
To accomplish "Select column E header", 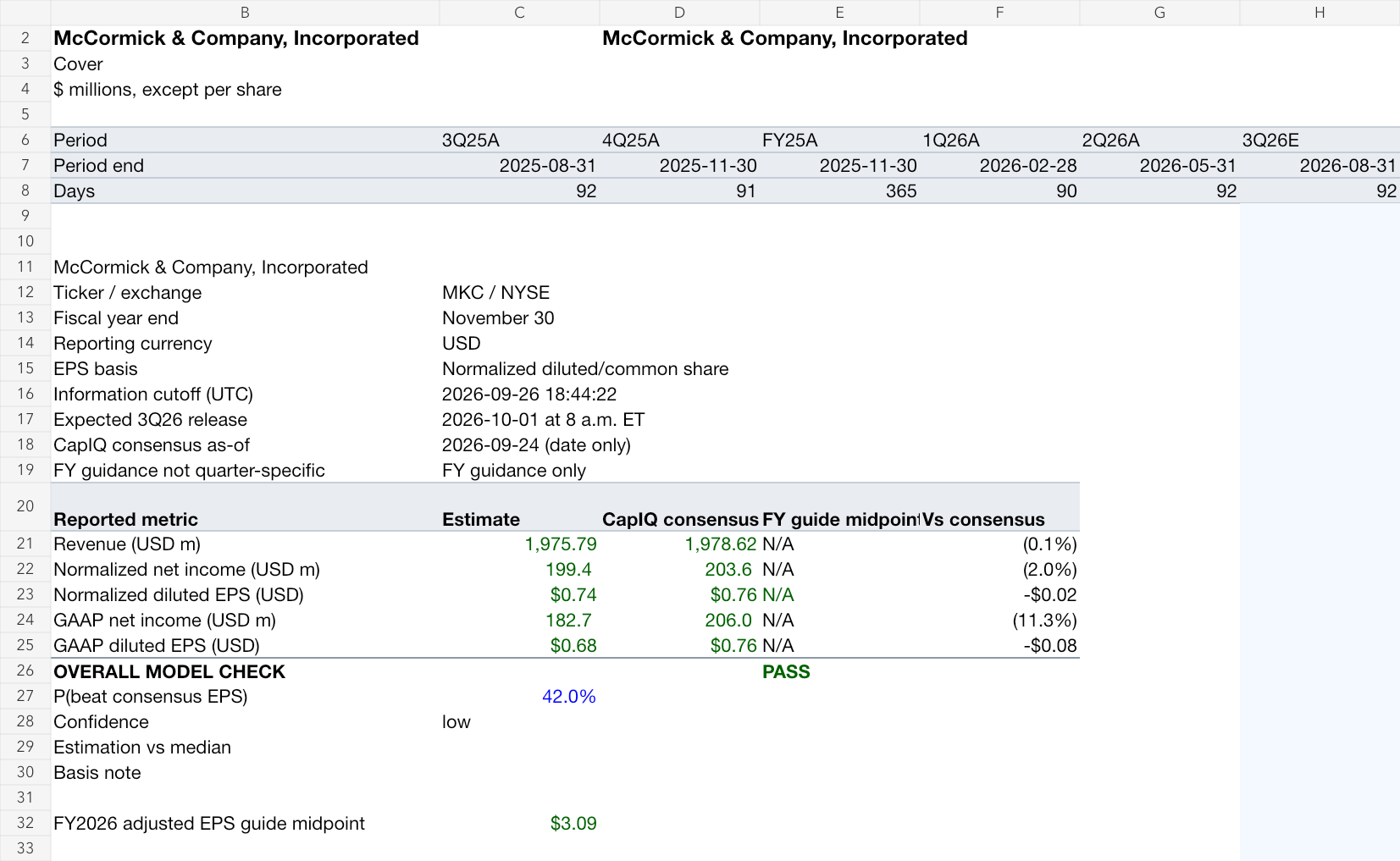I will [839, 12].
